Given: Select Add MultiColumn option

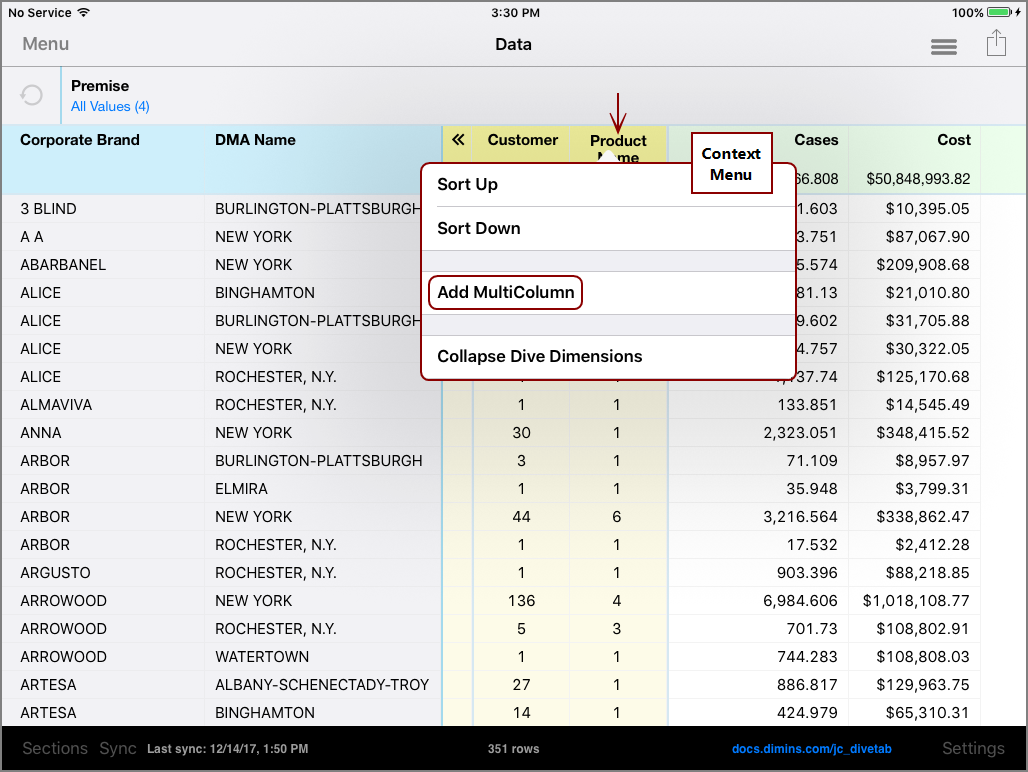Looking at the screenshot, I should click(x=505, y=293).
